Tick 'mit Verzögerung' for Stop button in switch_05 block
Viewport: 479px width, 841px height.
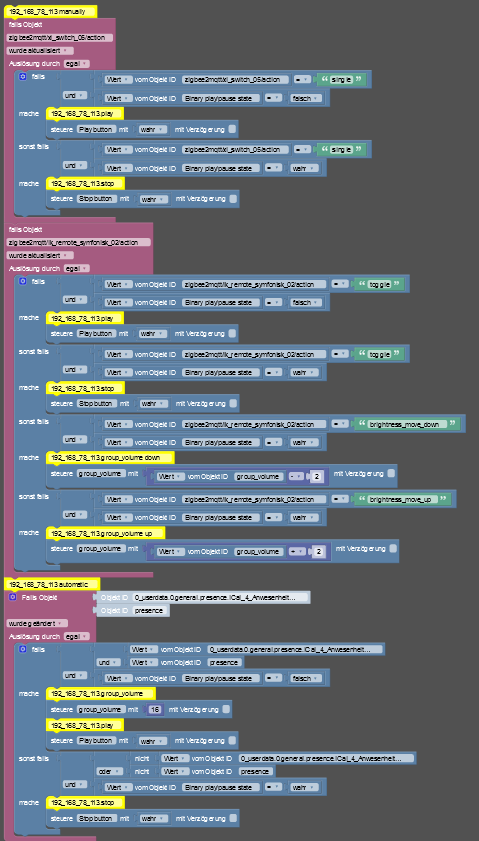[233, 199]
